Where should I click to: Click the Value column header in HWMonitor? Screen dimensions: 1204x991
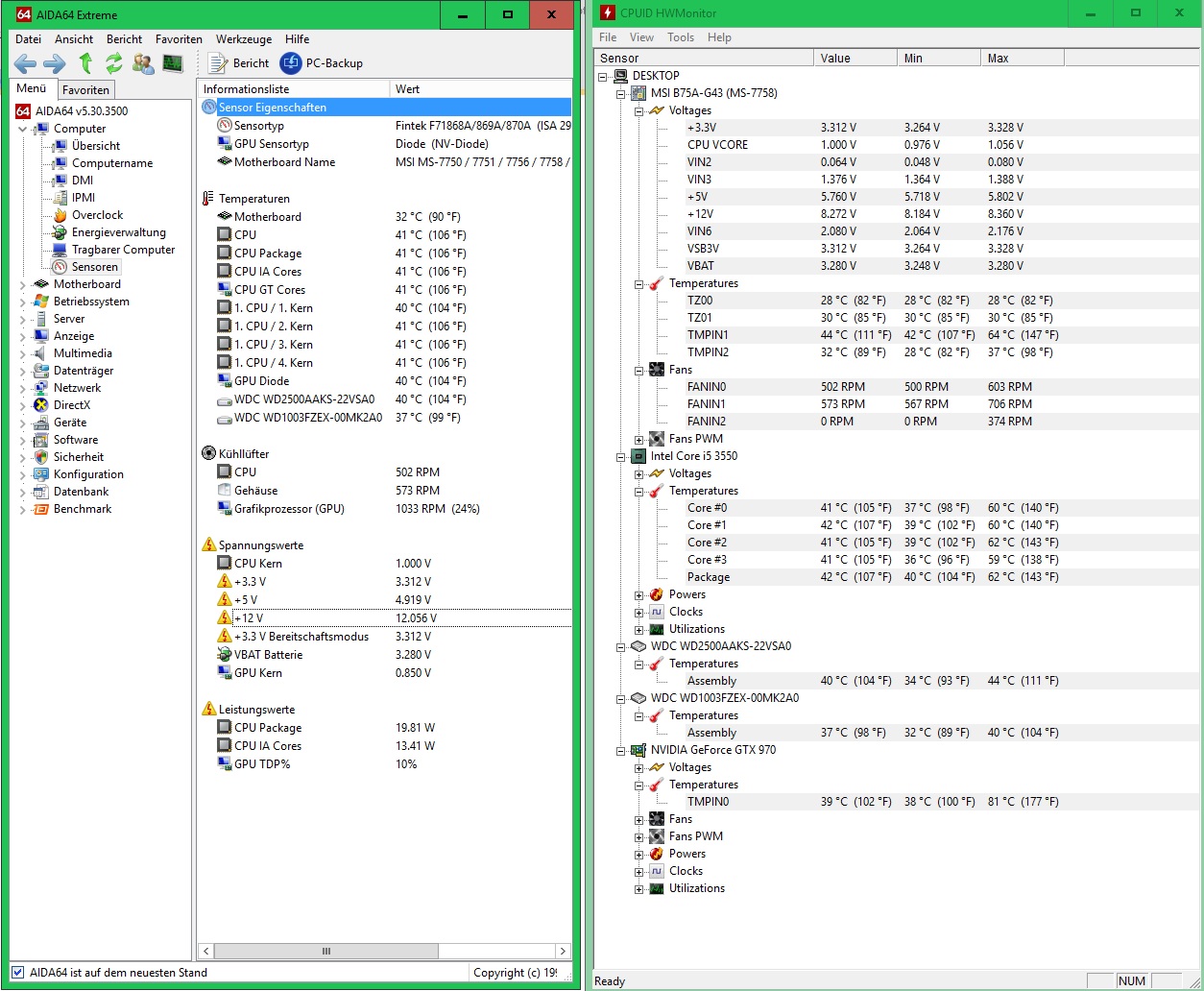pyautogui.click(x=855, y=58)
